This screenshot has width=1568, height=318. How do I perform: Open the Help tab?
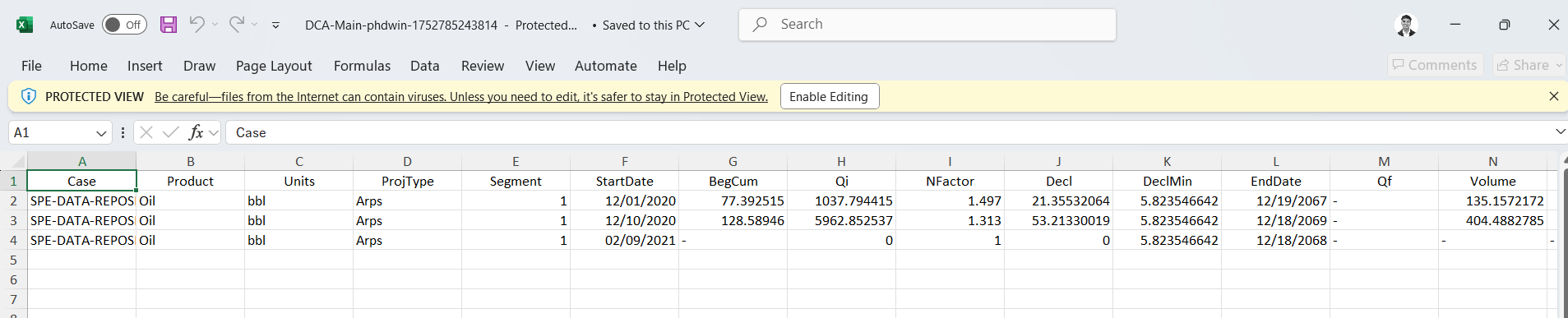[672, 66]
